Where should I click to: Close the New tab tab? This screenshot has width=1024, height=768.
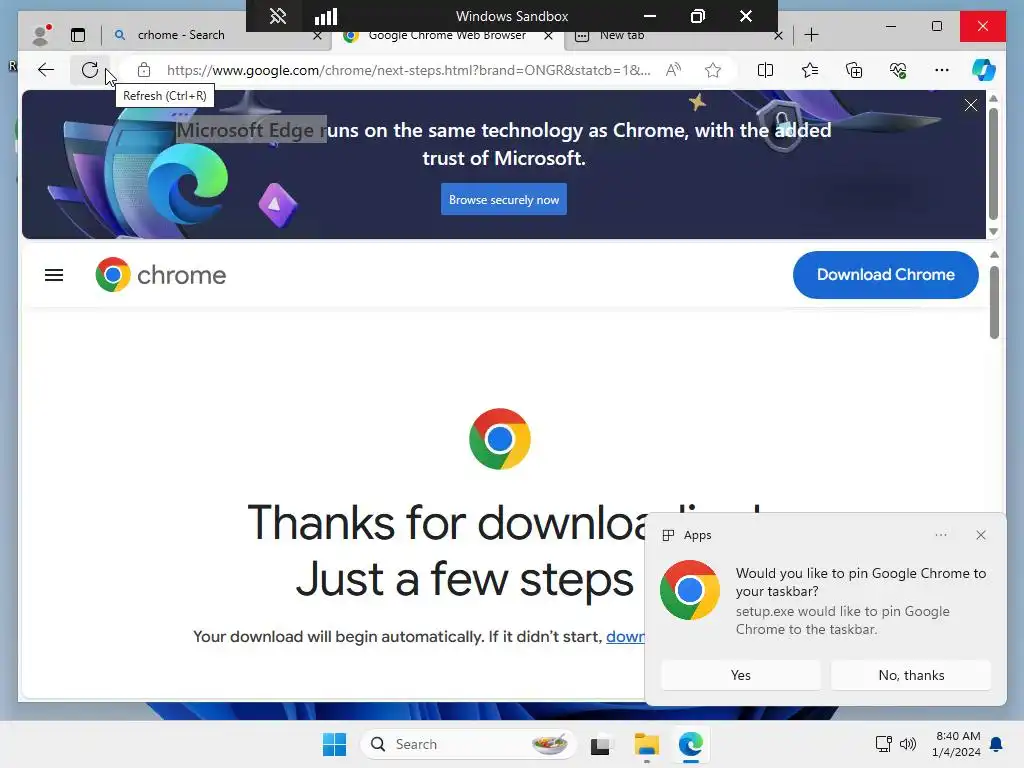pos(778,36)
